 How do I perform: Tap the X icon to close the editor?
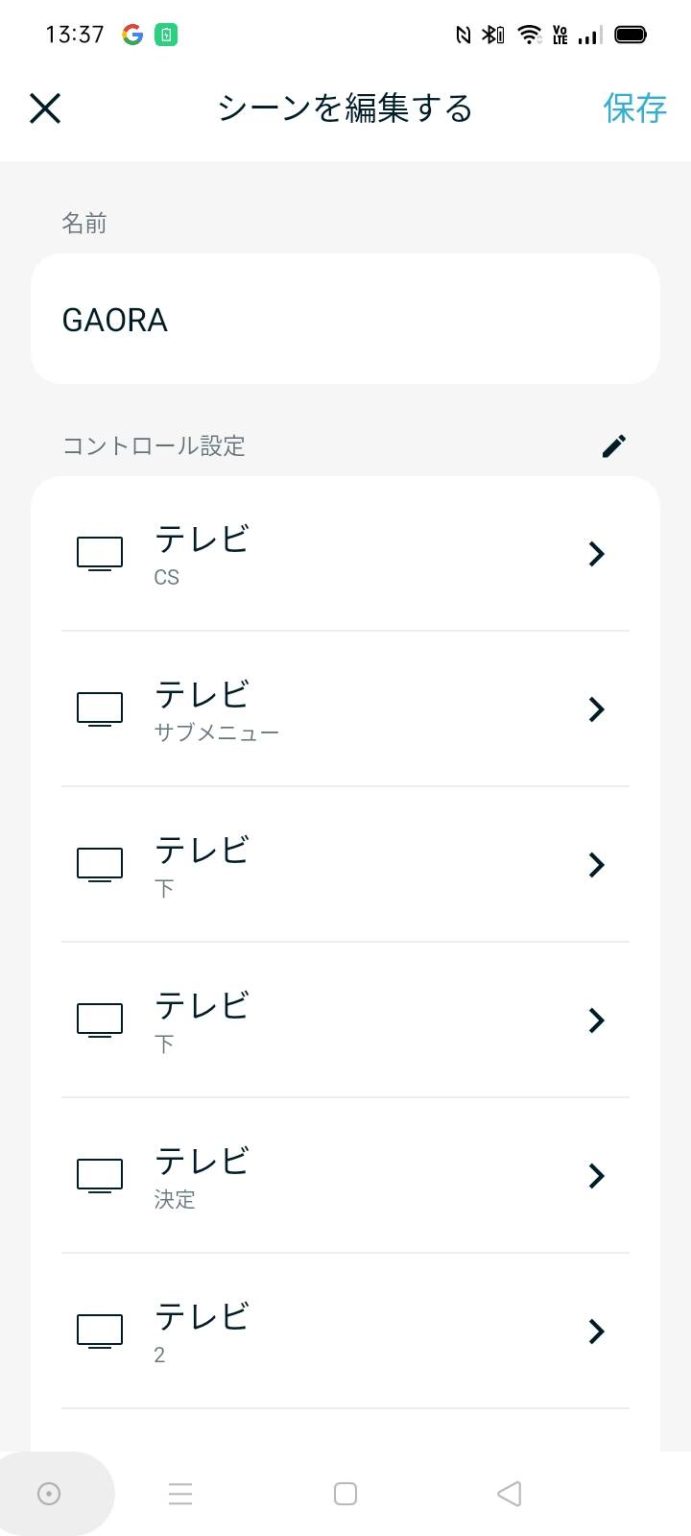pos(45,108)
